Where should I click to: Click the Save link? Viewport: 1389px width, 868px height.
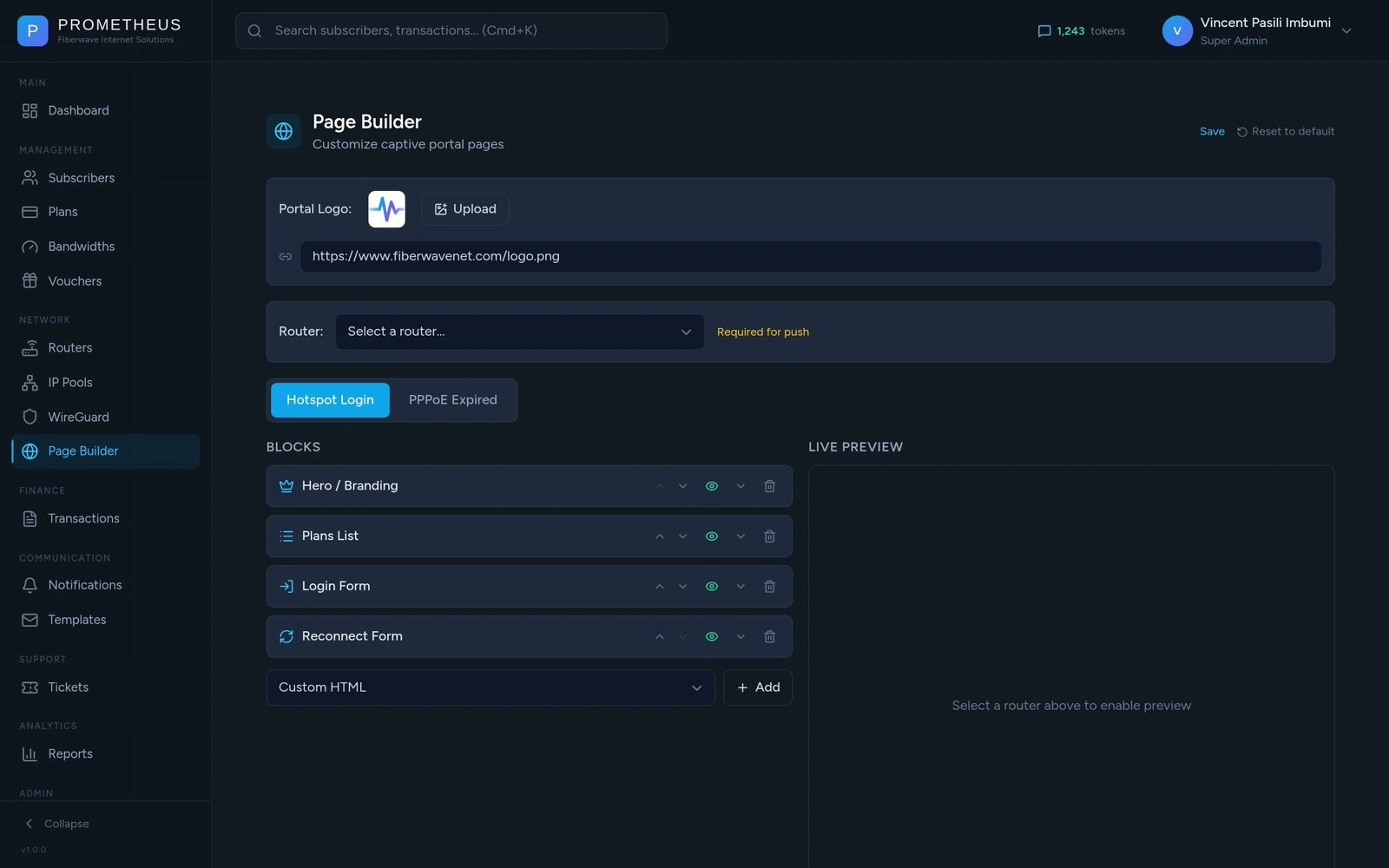tap(1212, 132)
